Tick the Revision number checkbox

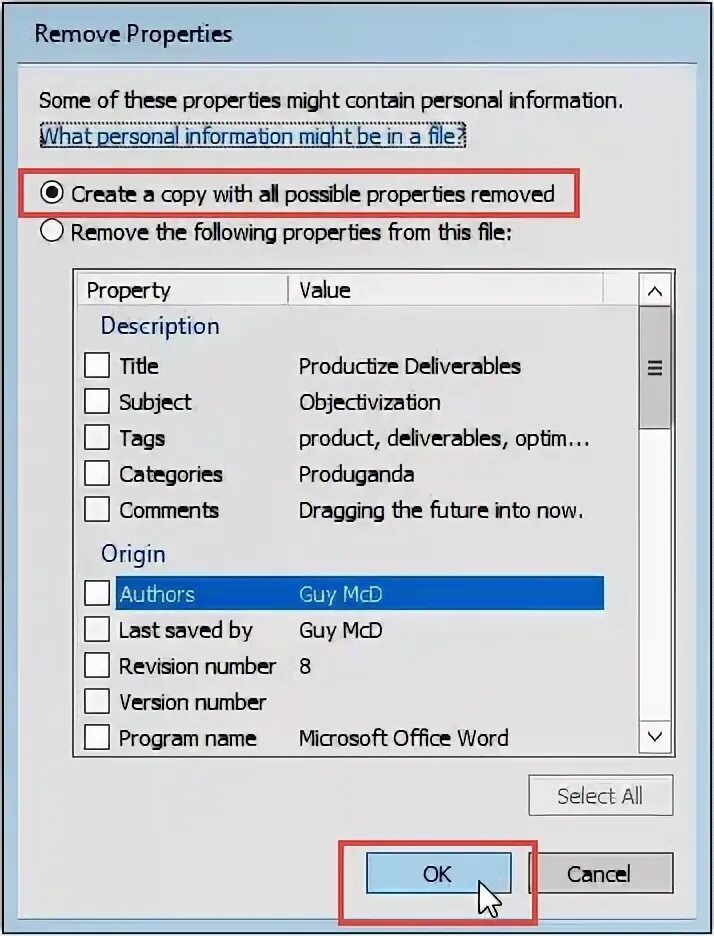[97, 665]
